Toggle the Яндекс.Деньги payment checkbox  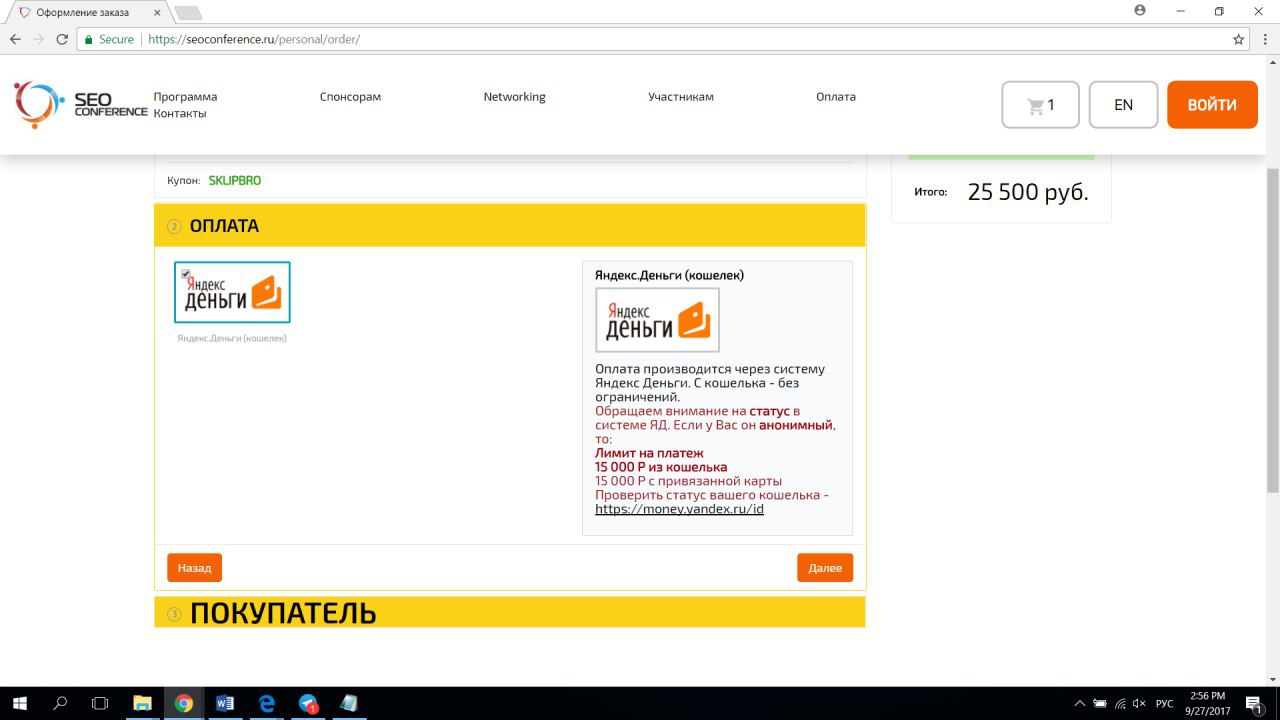pyautogui.click(x=186, y=274)
